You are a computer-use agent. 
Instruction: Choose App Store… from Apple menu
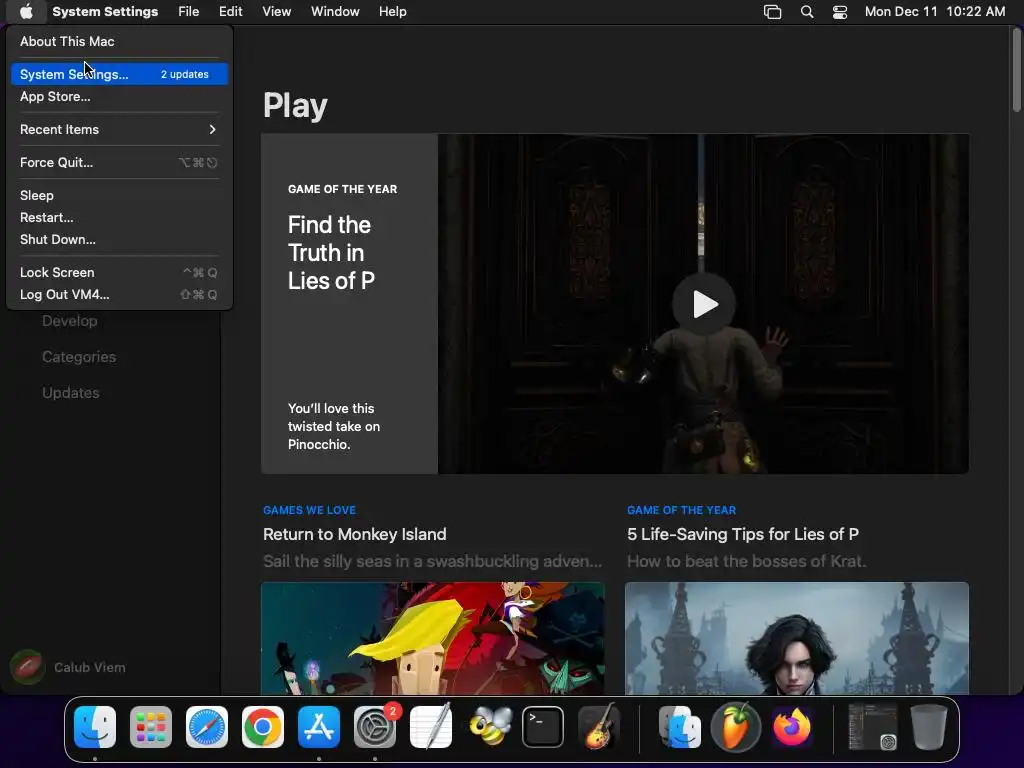pos(119,96)
